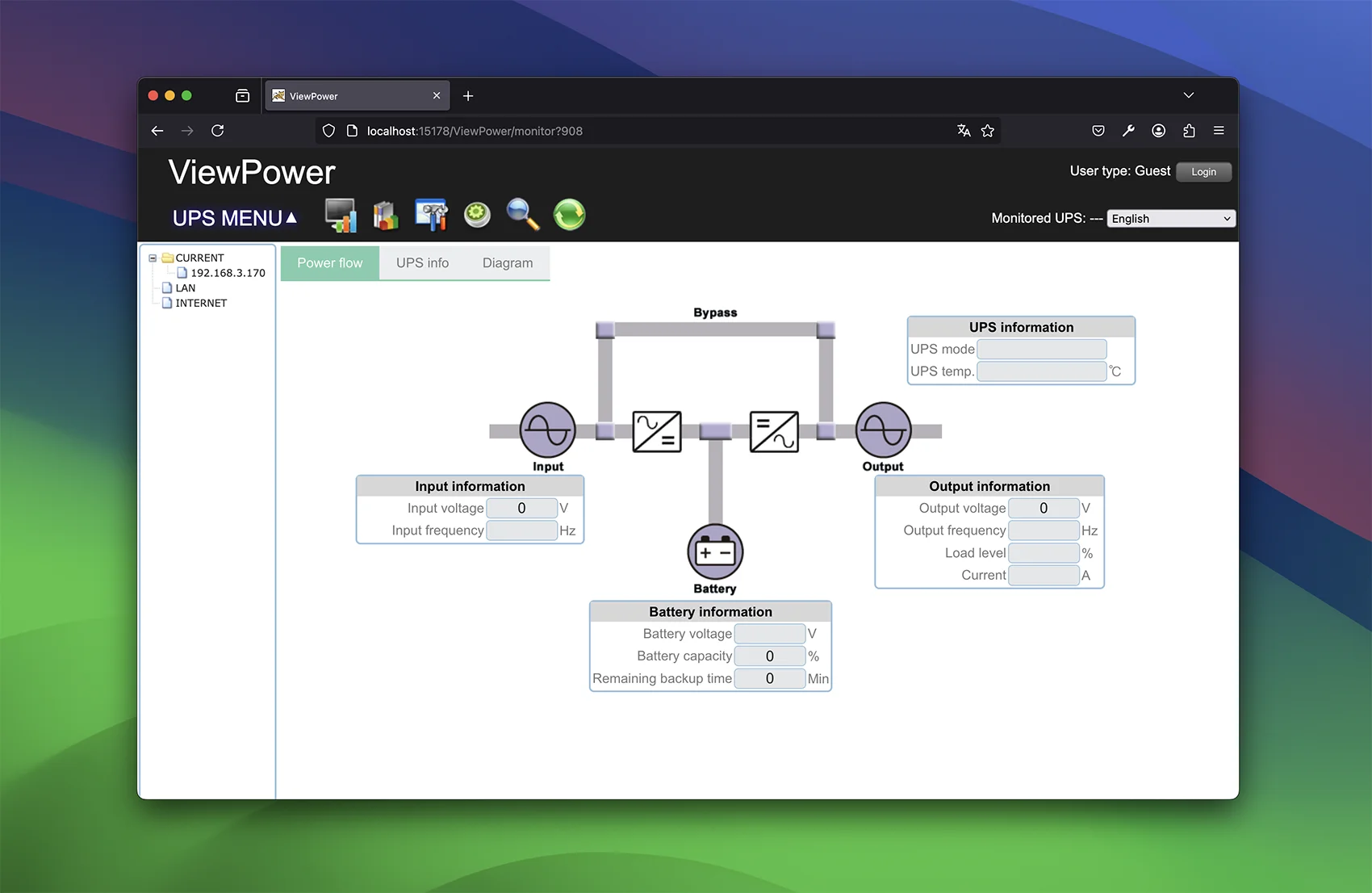Switch to the Diagram tab
Image resolution: width=1372 pixels, height=893 pixels.
click(508, 263)
